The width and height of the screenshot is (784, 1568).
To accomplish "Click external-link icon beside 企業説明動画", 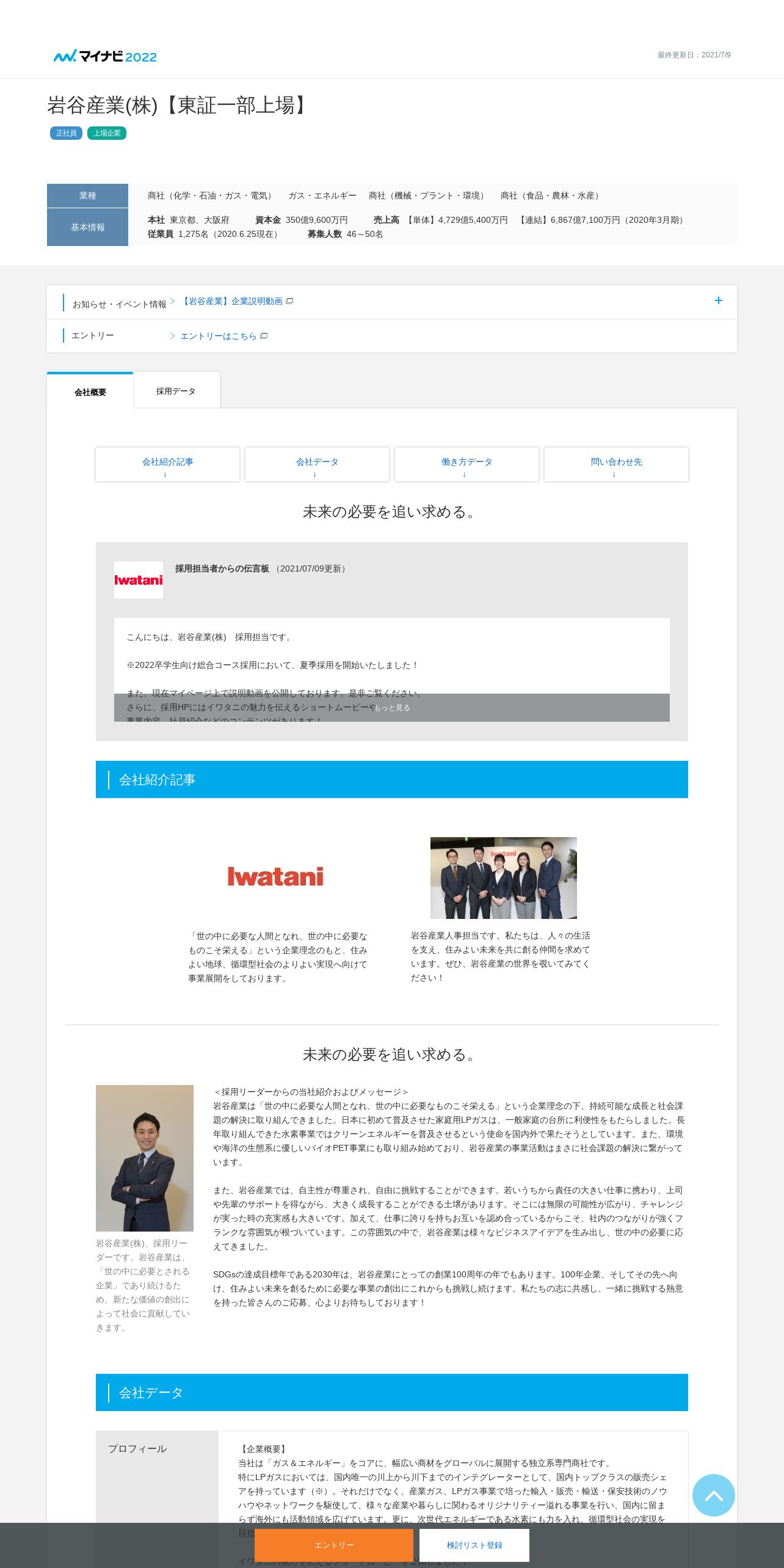I will point(289,301).
